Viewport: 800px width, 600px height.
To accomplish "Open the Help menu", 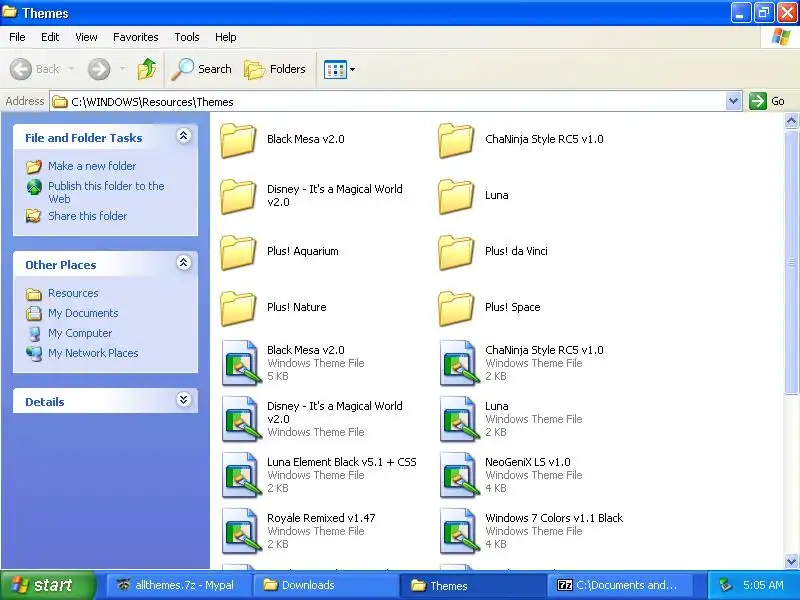I will [x=226, y=37].
